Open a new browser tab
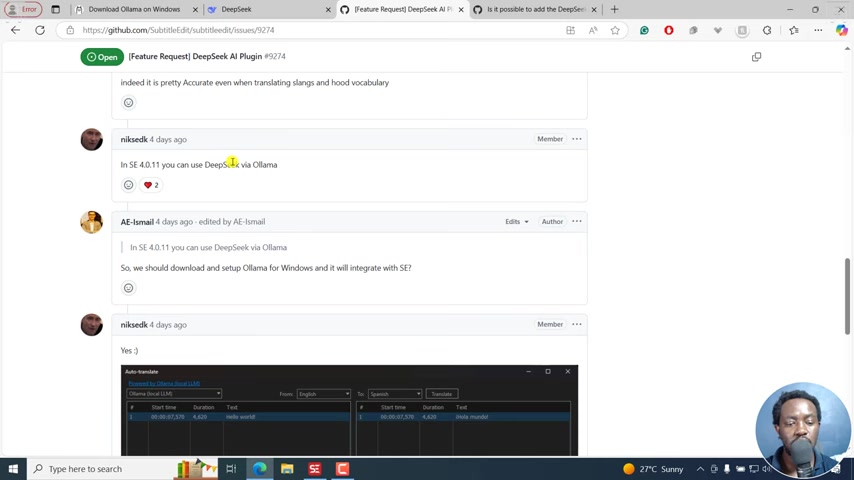 click(x=614, y=9)
